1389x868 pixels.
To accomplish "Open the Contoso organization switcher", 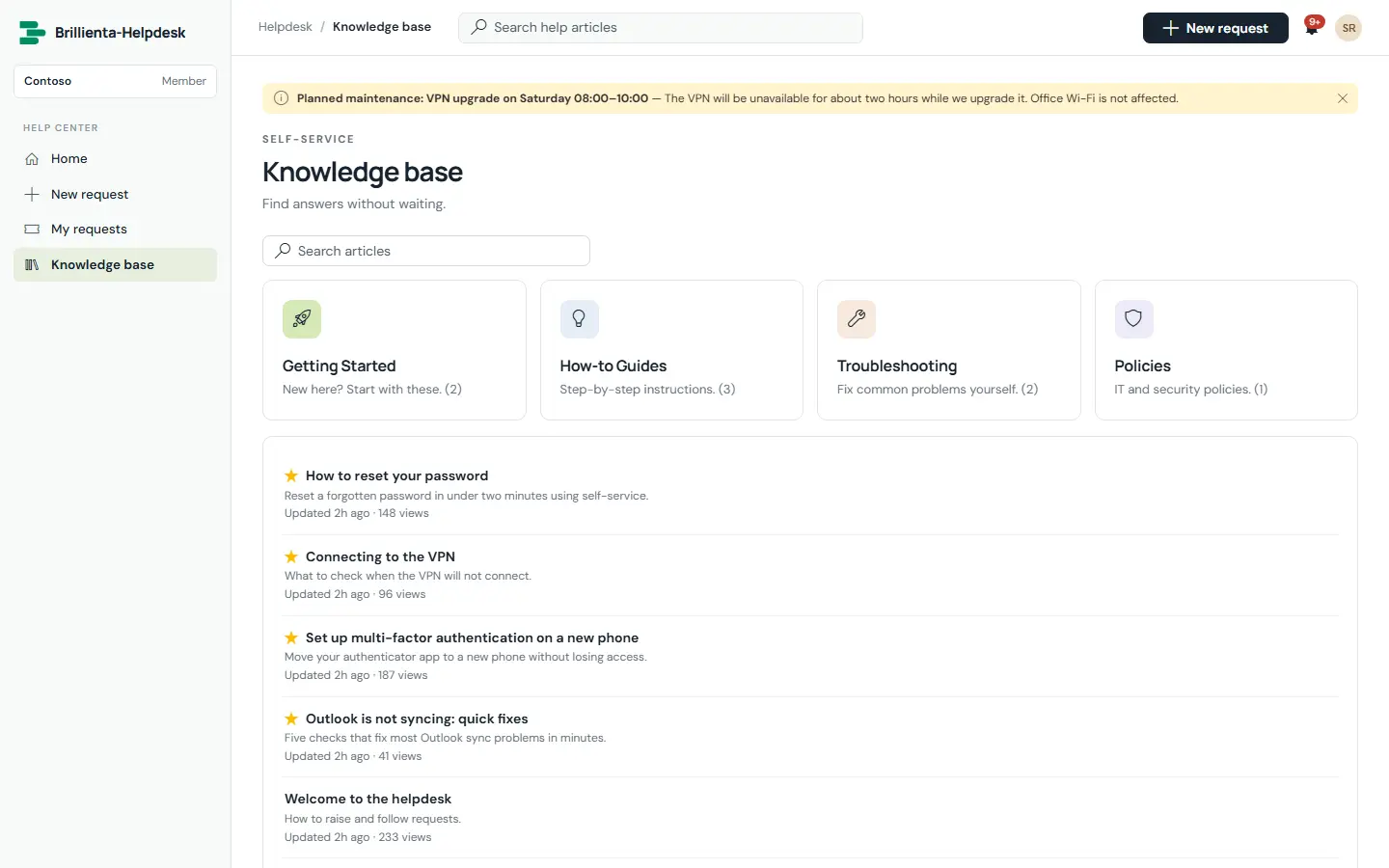I will 115,81.
